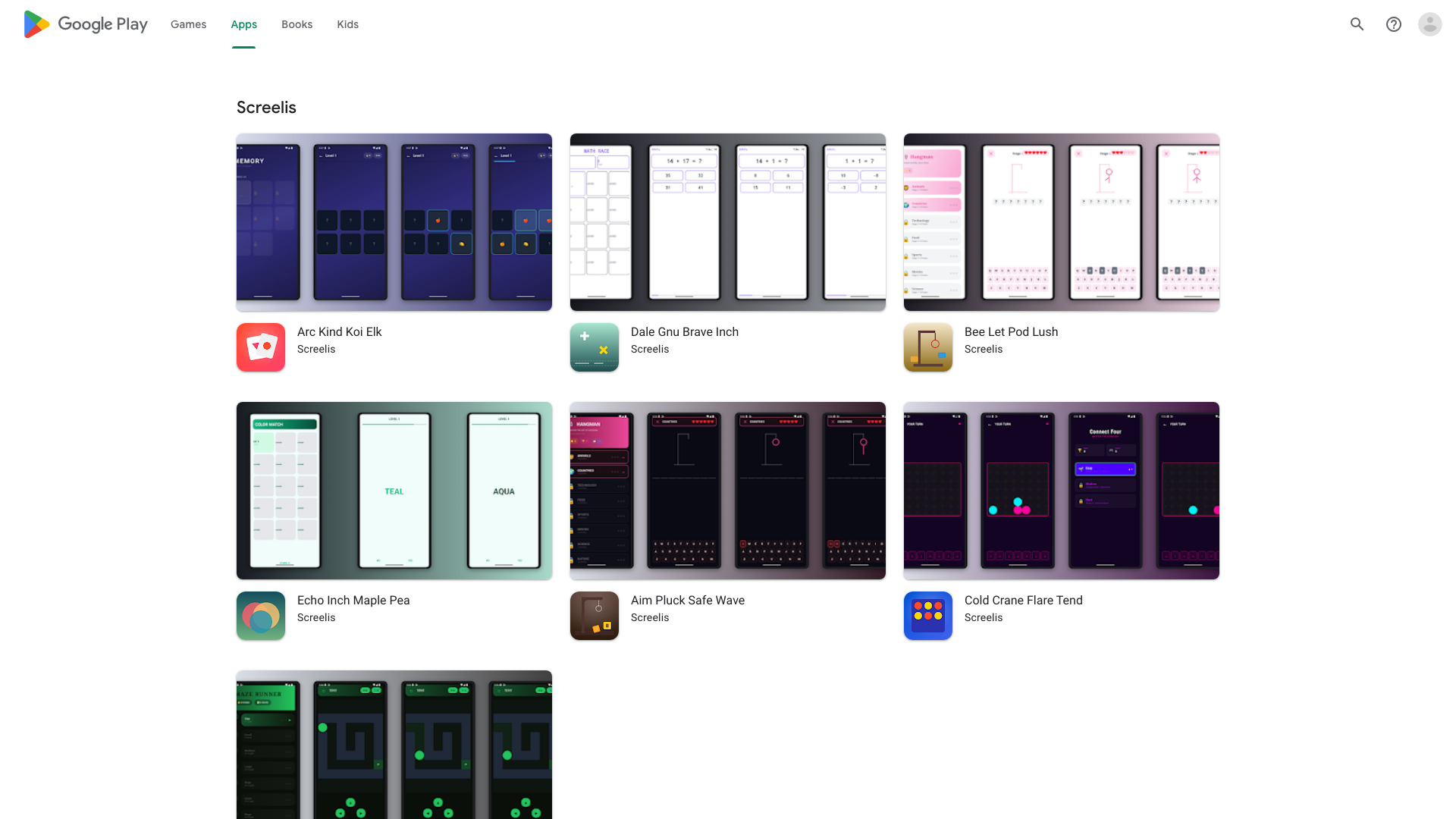Click the Arc Kind Koi Elk app icon
This screenshot has height=819, width=1456.
point(261,347)
